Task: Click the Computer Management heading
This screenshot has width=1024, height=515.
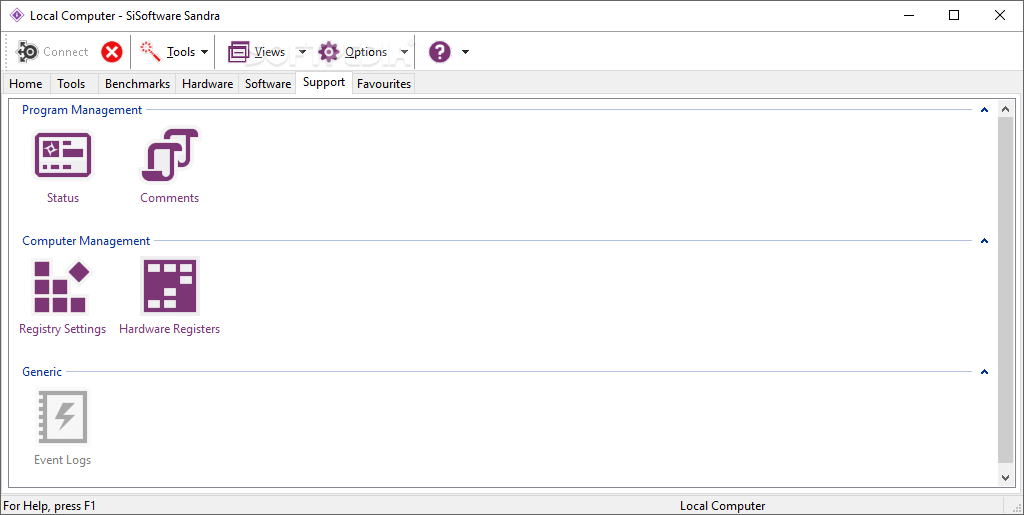Action: pos(86,241)
